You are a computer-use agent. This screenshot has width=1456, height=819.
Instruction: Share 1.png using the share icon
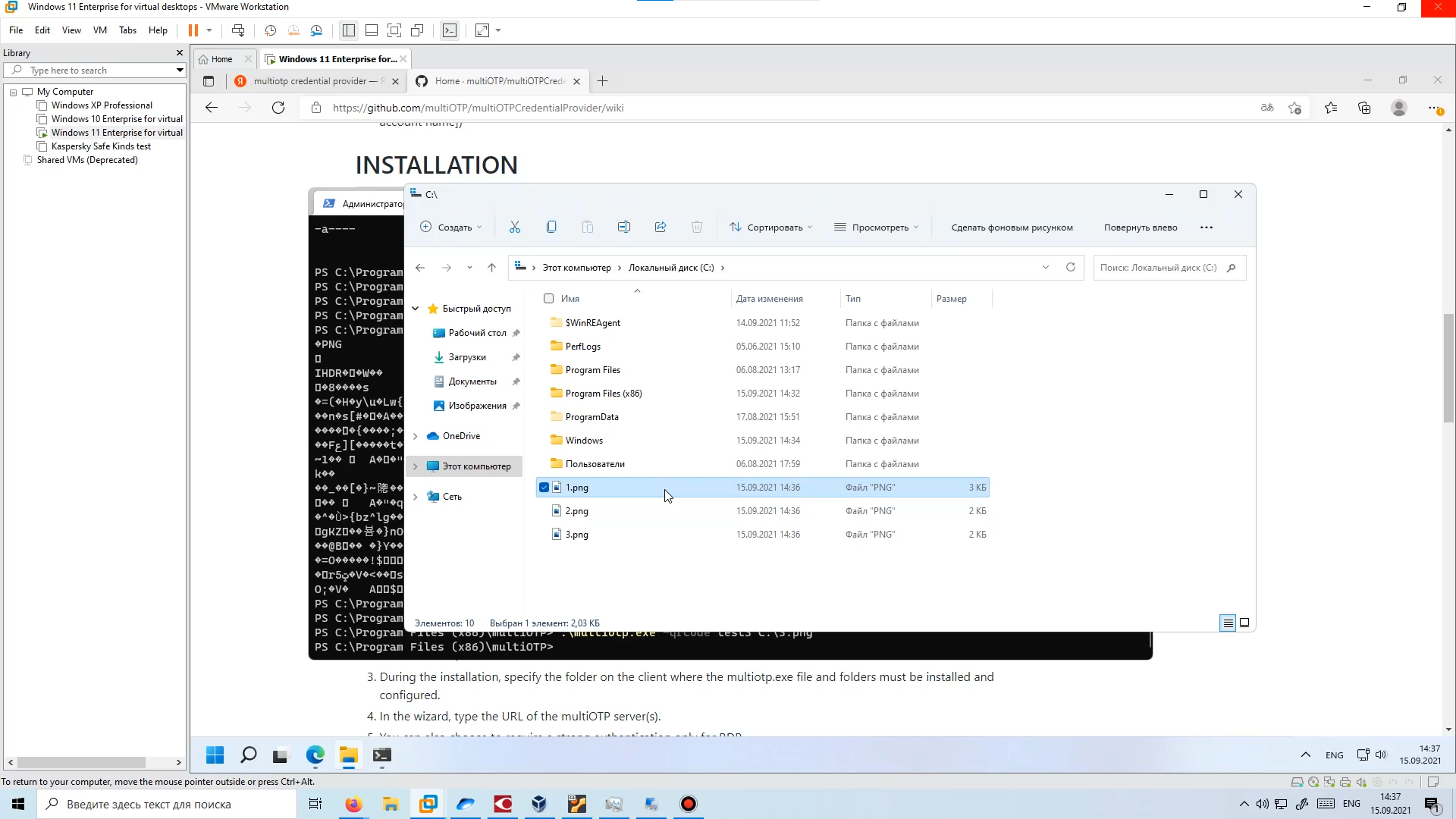(x=660, y=227)
